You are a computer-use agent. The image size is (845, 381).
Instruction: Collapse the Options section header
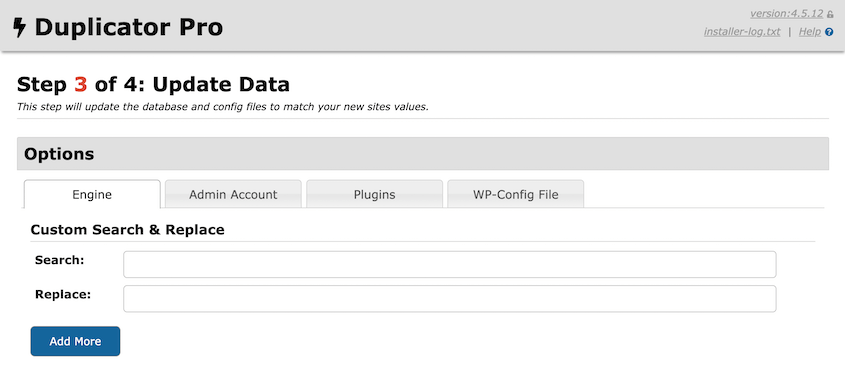pyautogui.click(x=422, y=154)
